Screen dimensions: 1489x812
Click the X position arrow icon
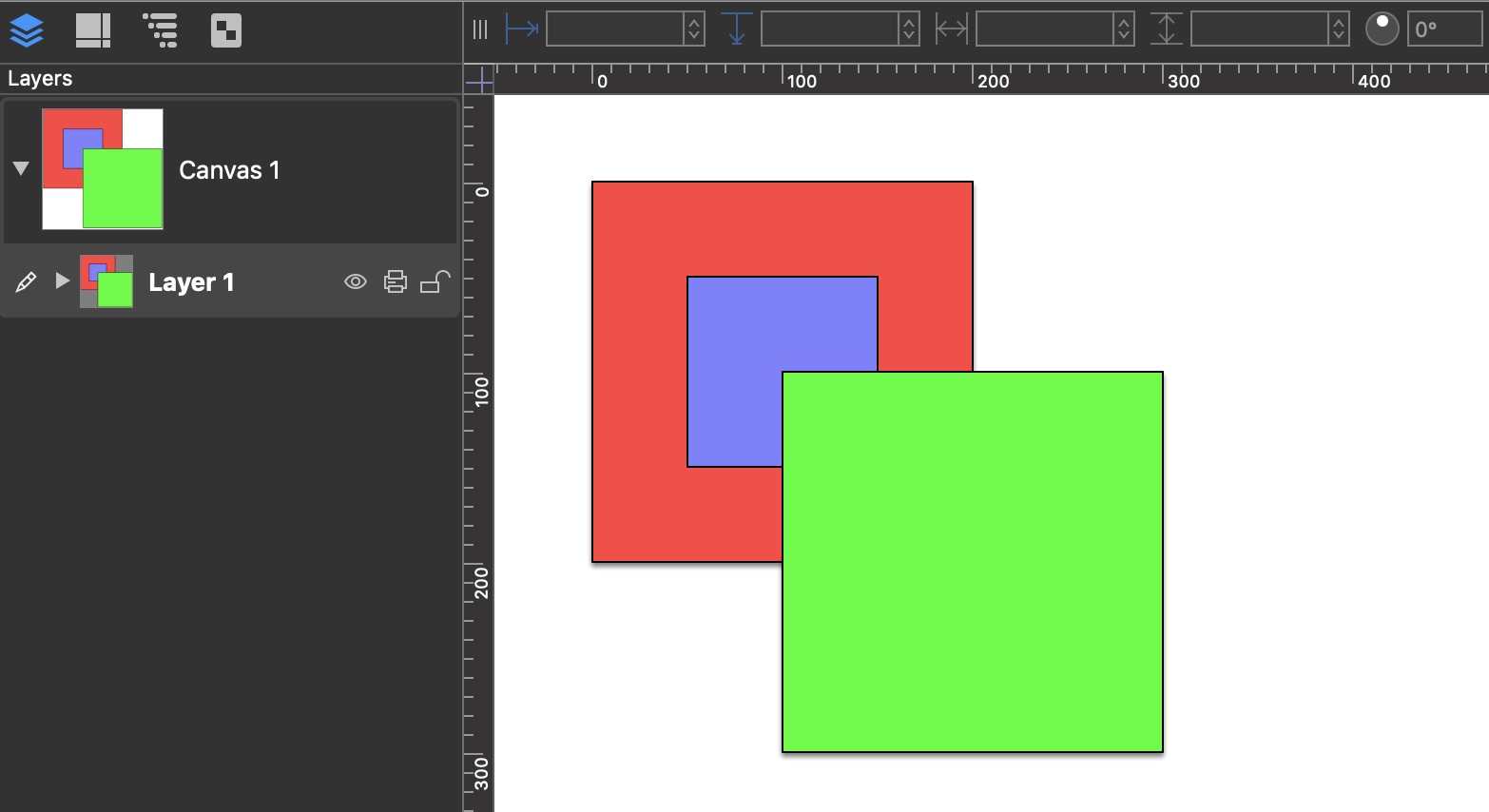coord(522,29)
